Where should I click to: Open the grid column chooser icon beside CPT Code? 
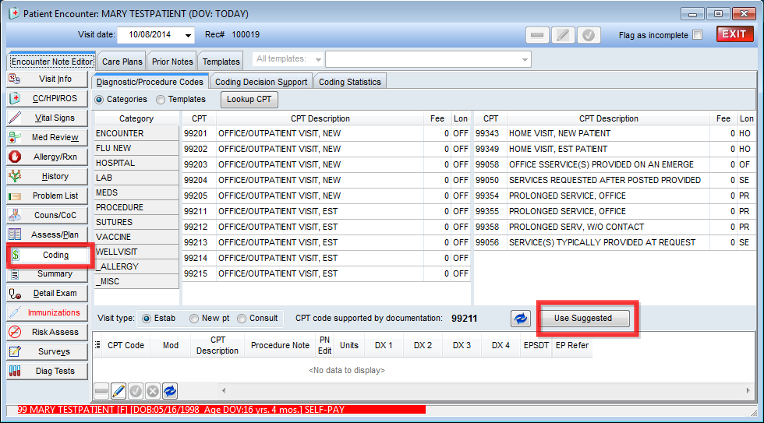(x=97, y=345)
